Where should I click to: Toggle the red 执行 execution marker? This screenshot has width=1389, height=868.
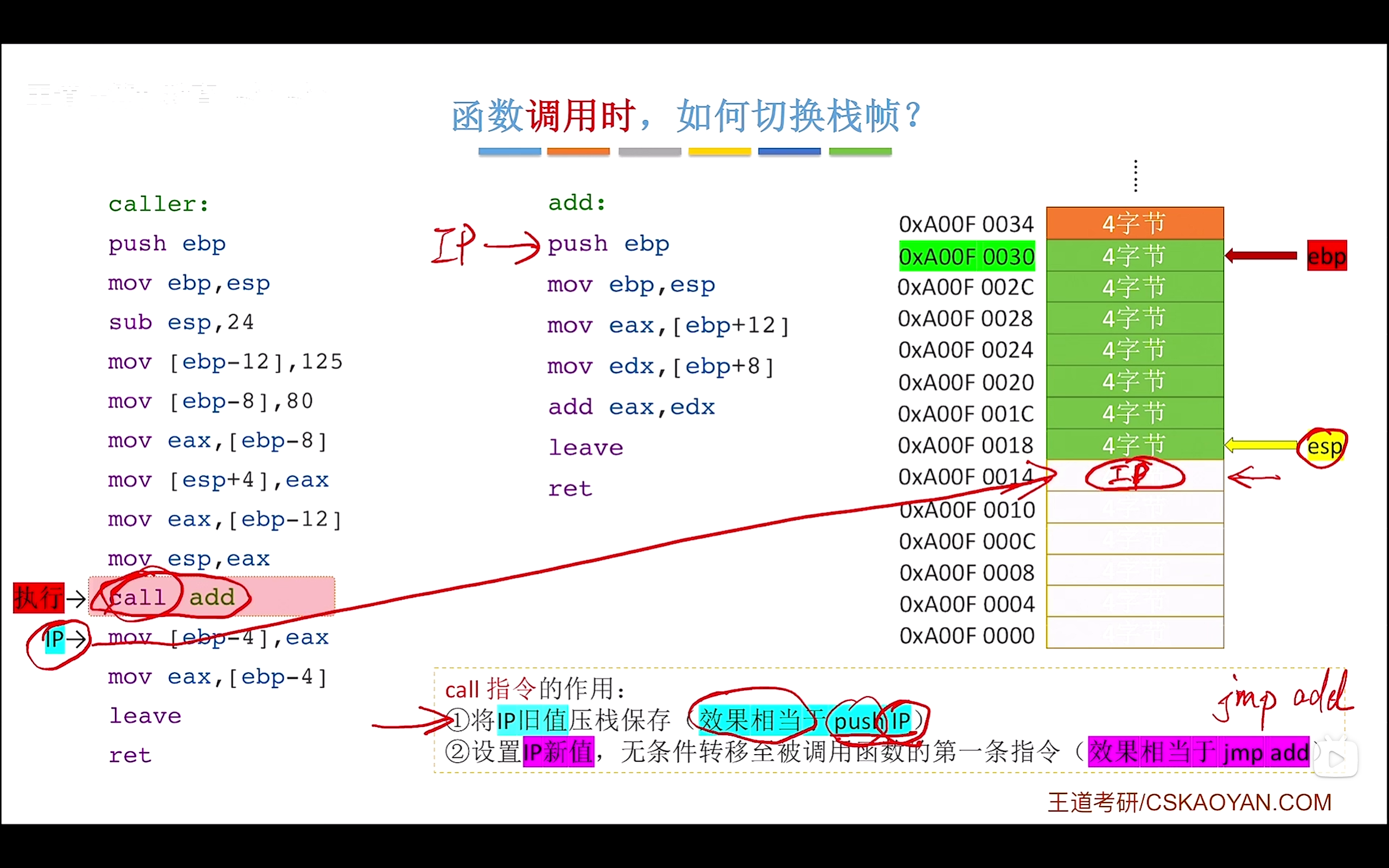38,597
